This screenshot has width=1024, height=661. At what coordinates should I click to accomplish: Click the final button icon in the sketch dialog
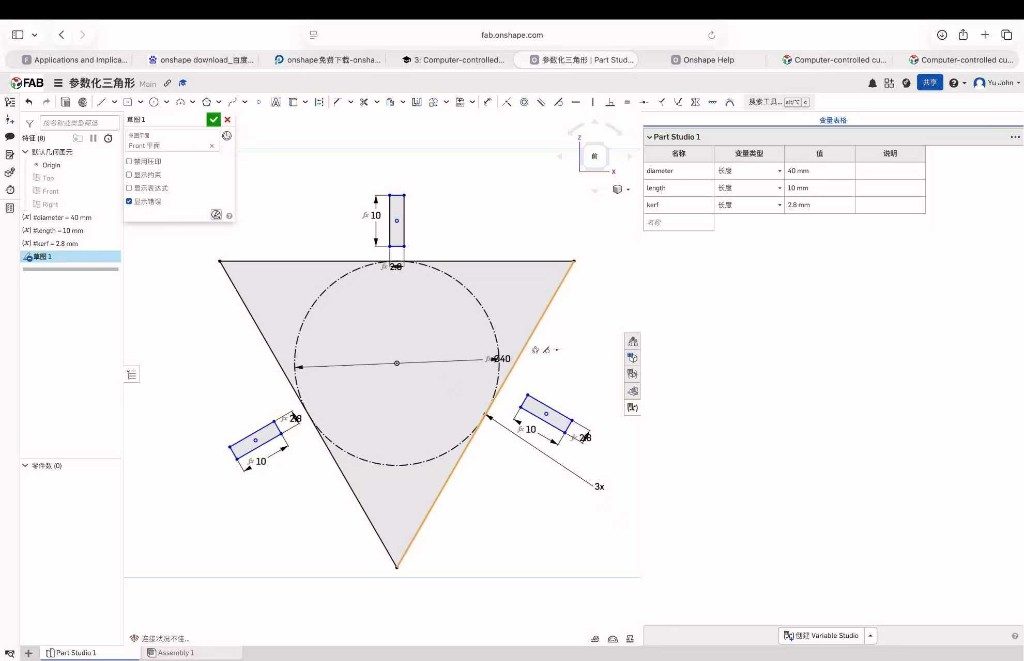tap(216, 215)
